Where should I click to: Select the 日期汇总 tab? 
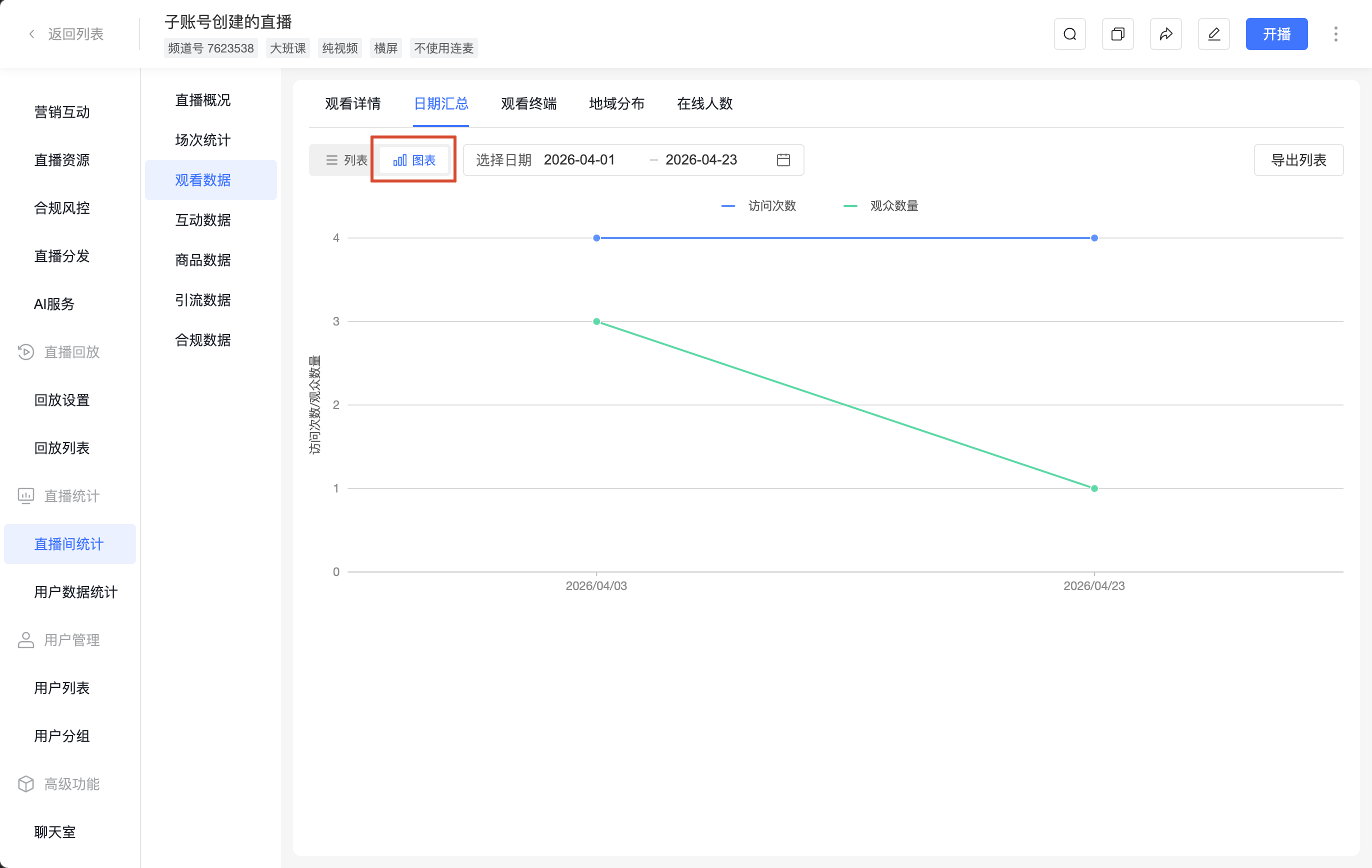[x=441, y=103]
